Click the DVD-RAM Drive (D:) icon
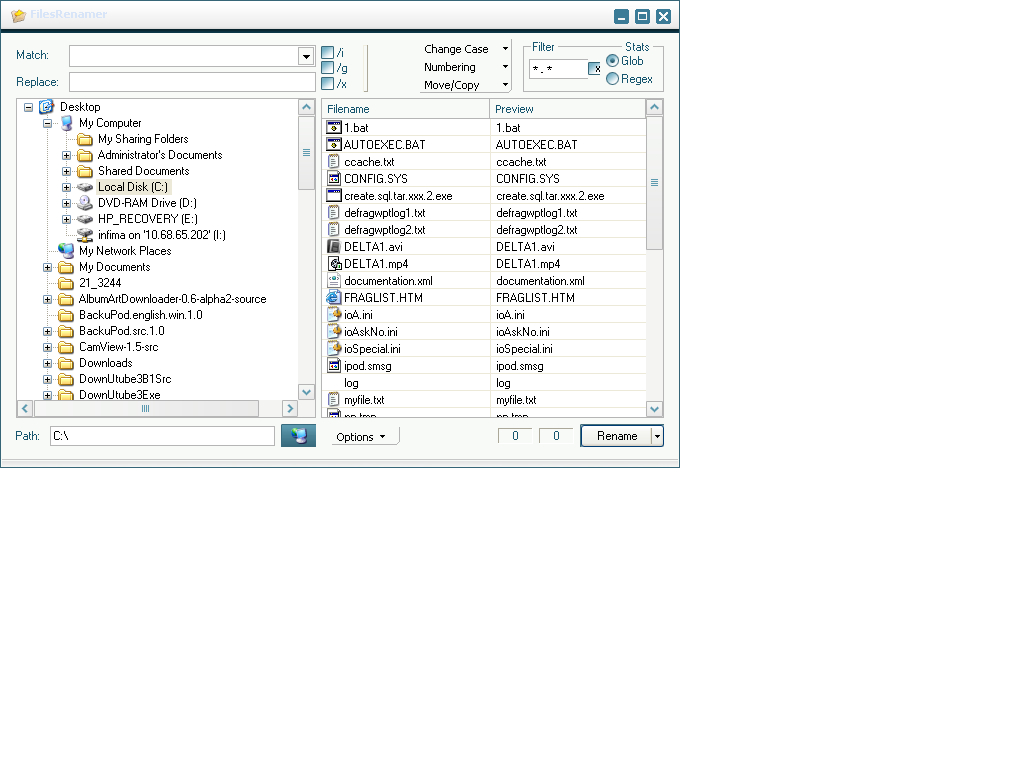 point(86,203)
